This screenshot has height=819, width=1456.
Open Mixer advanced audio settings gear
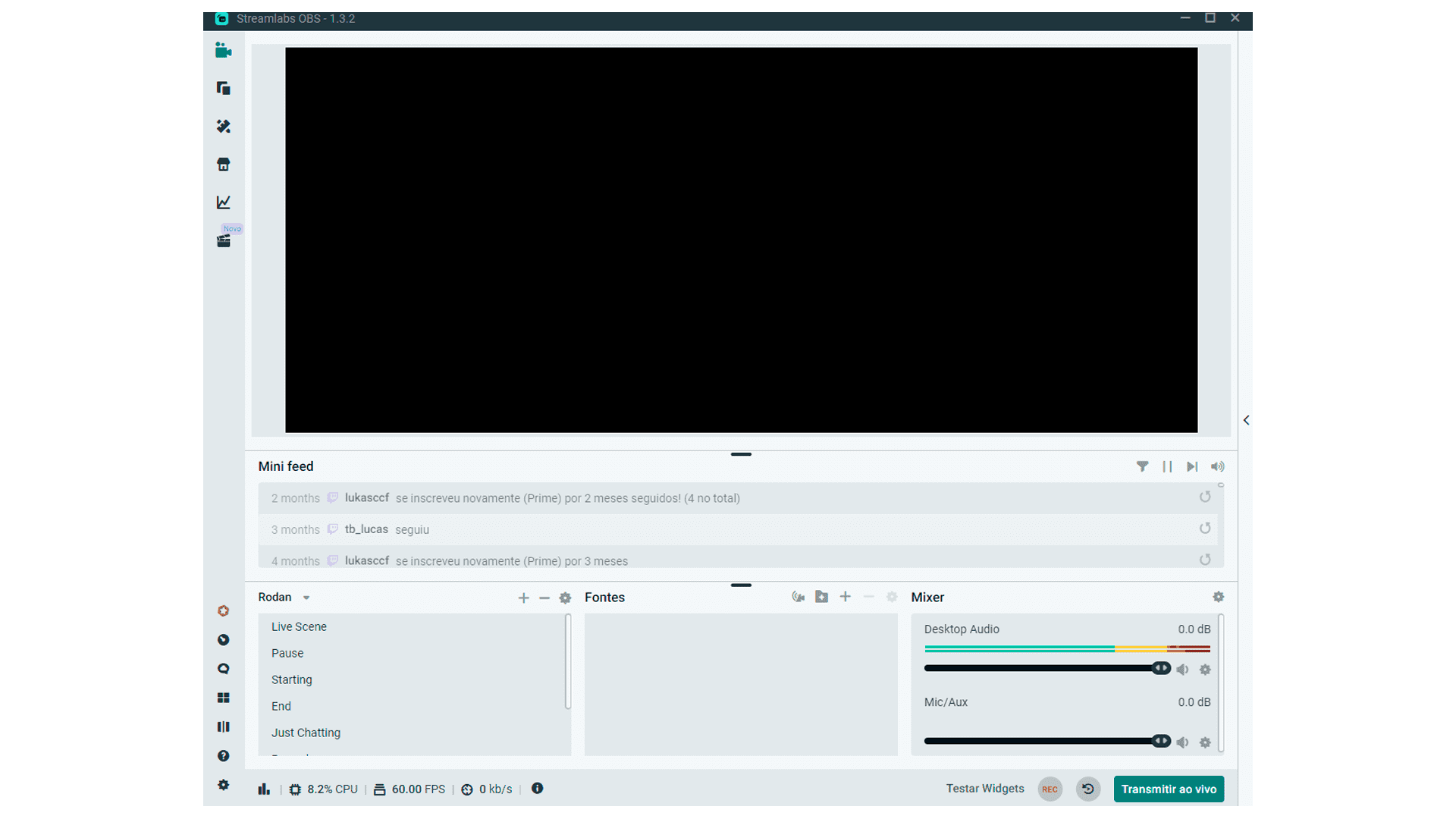point(1219,597)
